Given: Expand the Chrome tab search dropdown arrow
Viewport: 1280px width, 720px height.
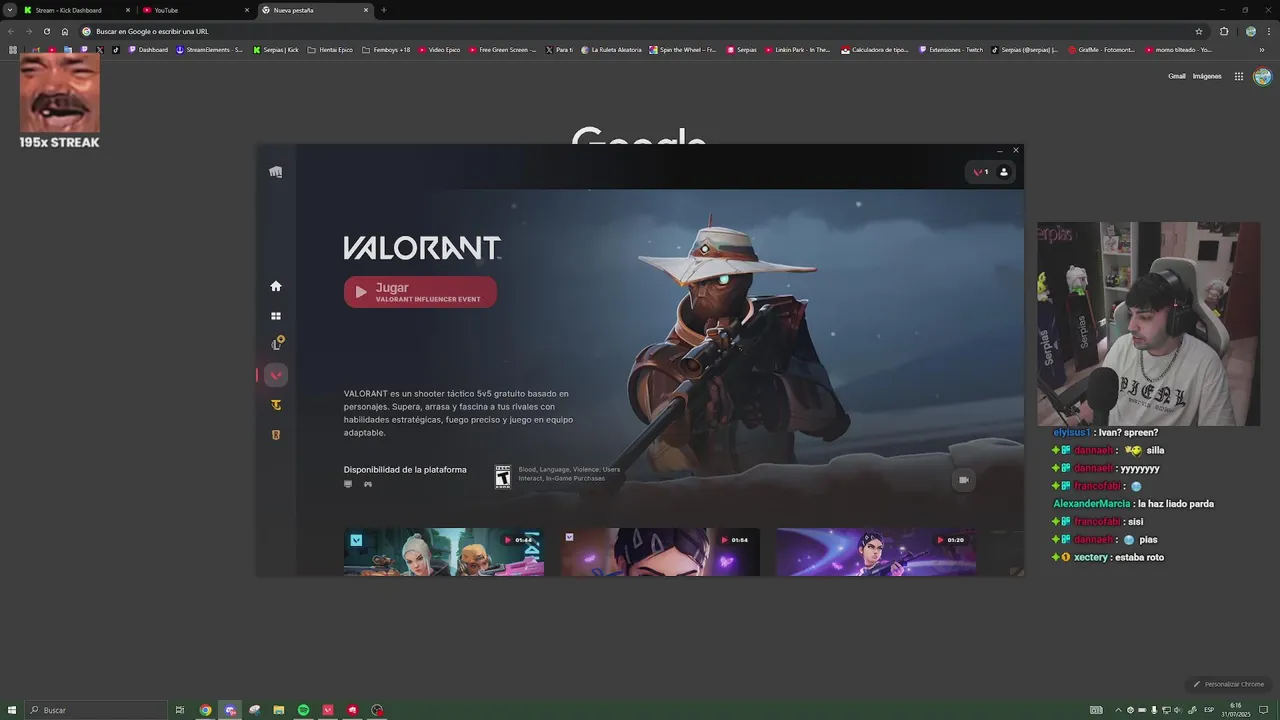Looking at the screenshot, I should (9, 10).
